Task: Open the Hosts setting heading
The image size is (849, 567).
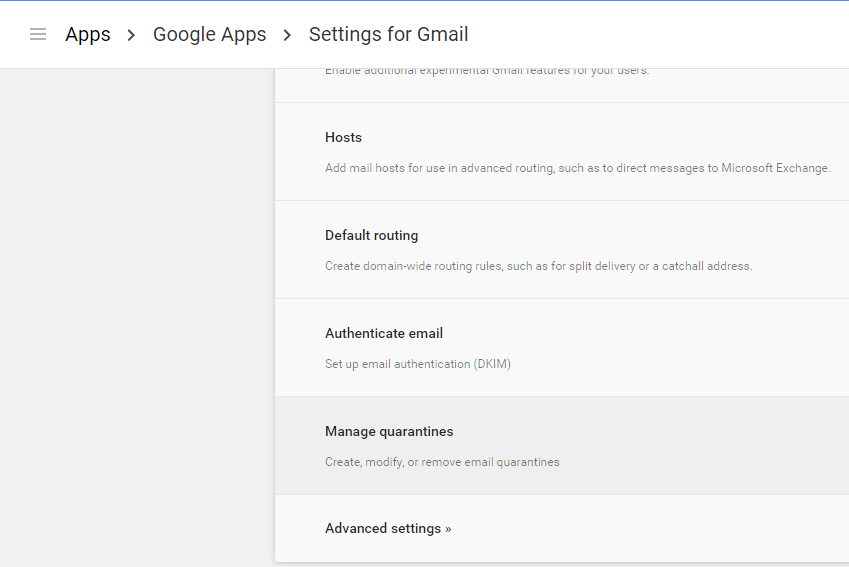Action: tap(343, 137)
